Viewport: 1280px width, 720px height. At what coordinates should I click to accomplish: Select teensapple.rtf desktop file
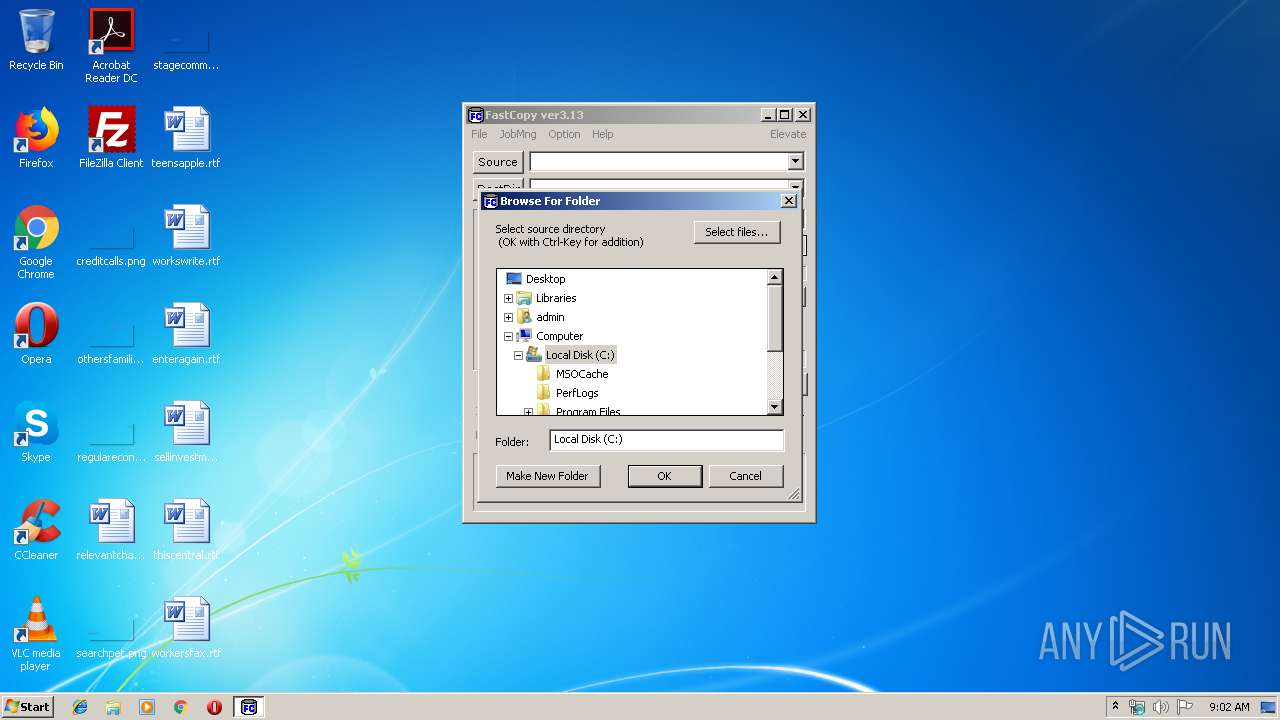(x=186, y=138)
